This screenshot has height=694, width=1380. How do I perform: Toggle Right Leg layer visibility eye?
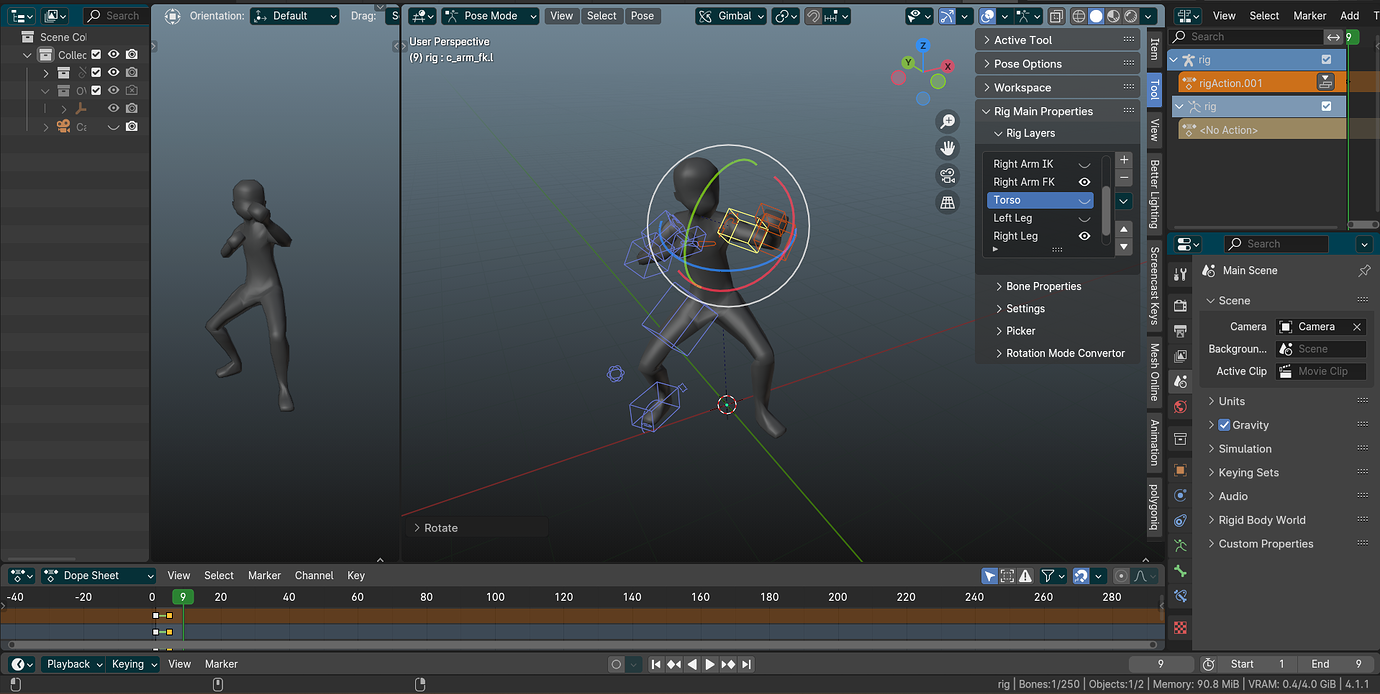(1084, 236)
